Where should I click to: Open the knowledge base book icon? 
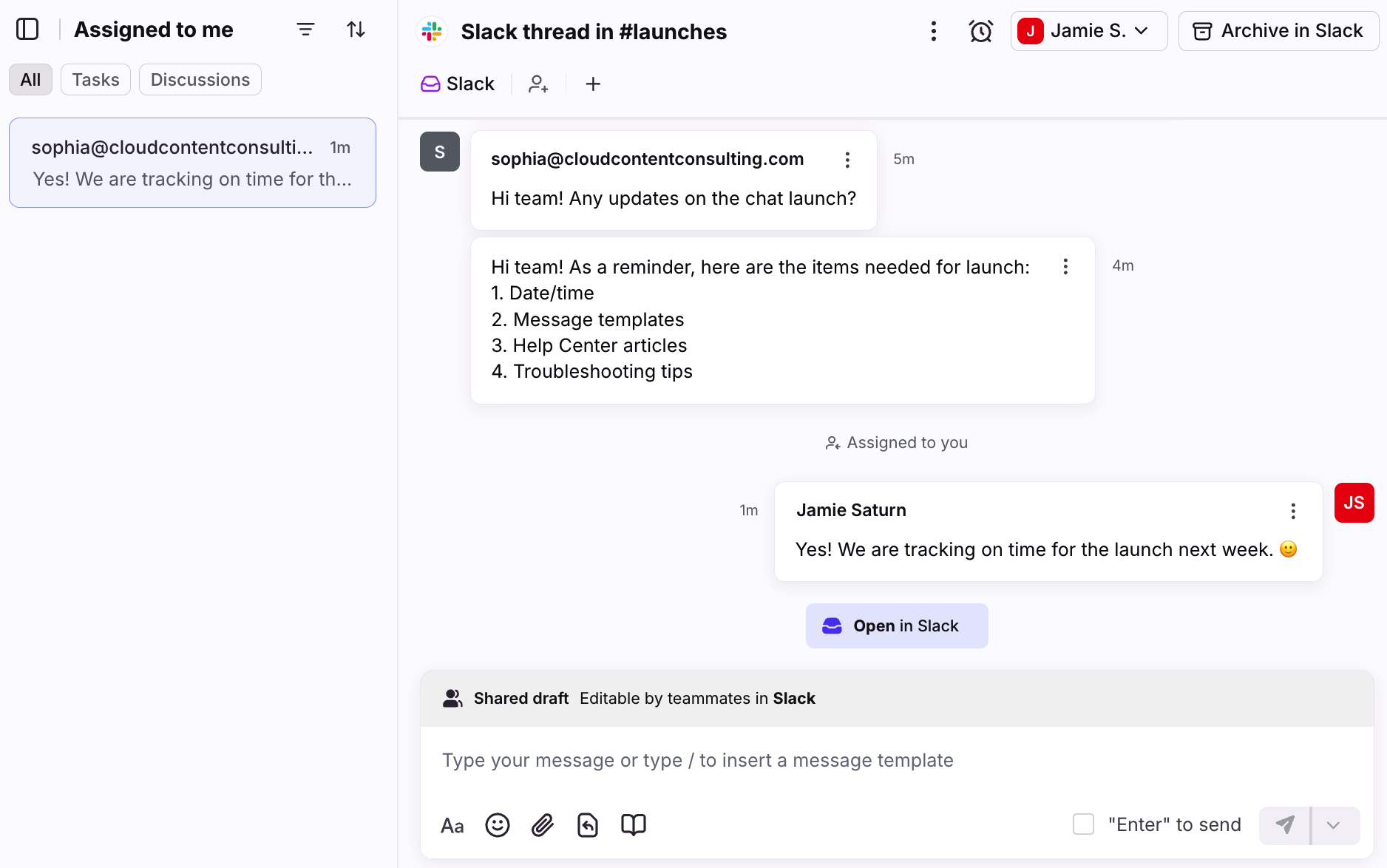tap(634, 824)
